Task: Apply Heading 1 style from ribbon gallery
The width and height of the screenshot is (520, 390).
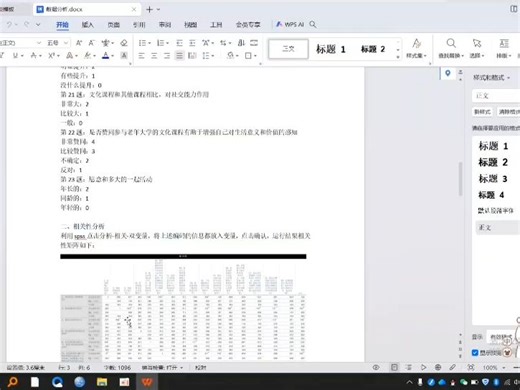Action: coord(330,49)
